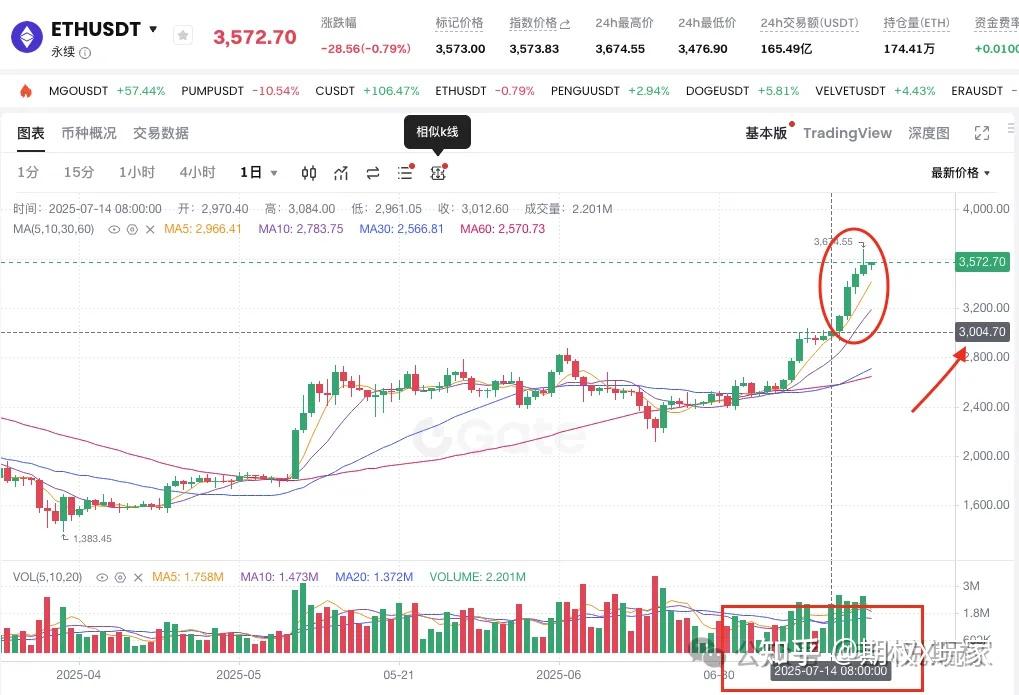
Task: Click the fullscreen expand chart icon
Action: click(x=982, y=133)
